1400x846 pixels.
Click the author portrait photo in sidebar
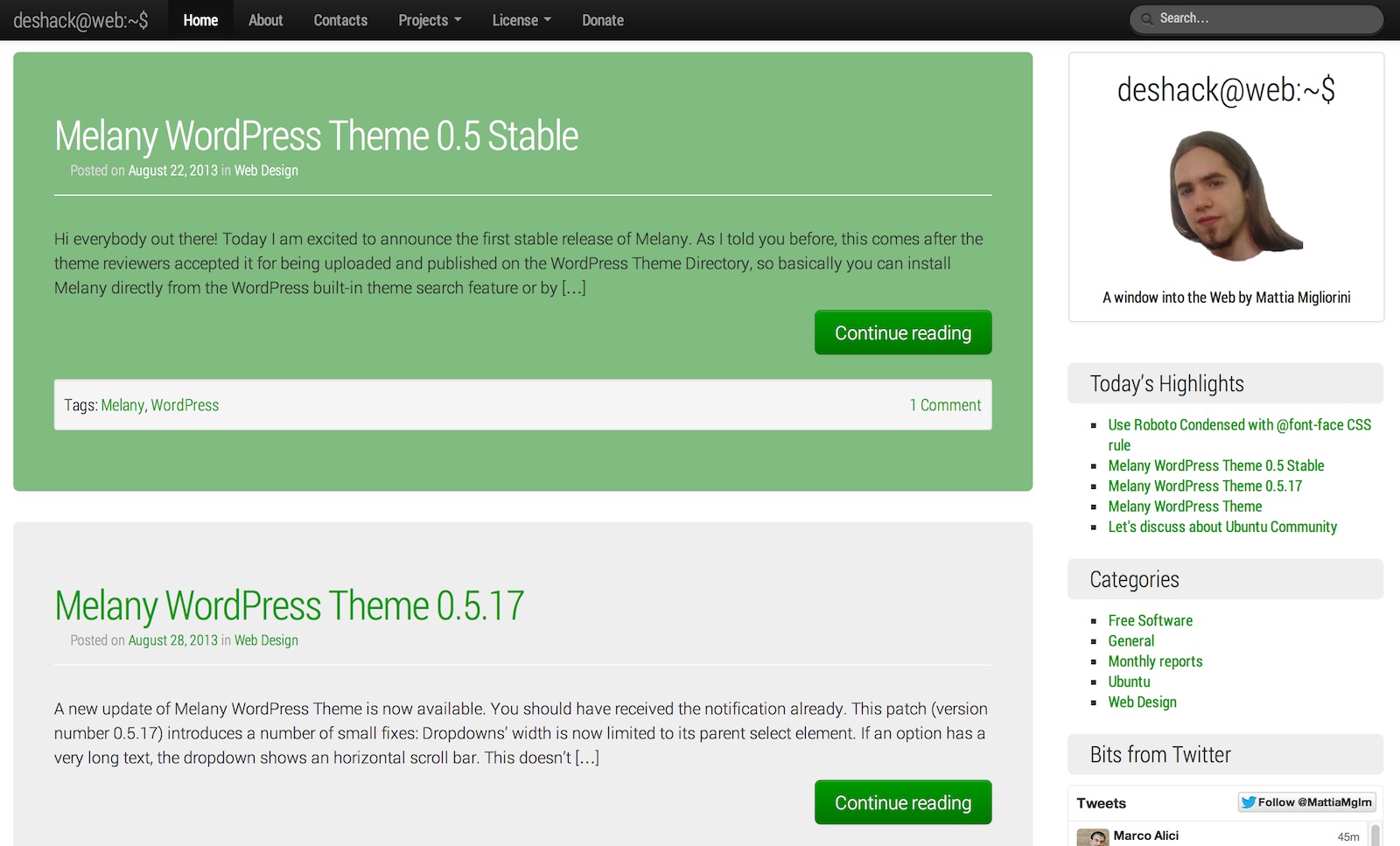[1234, 197]
